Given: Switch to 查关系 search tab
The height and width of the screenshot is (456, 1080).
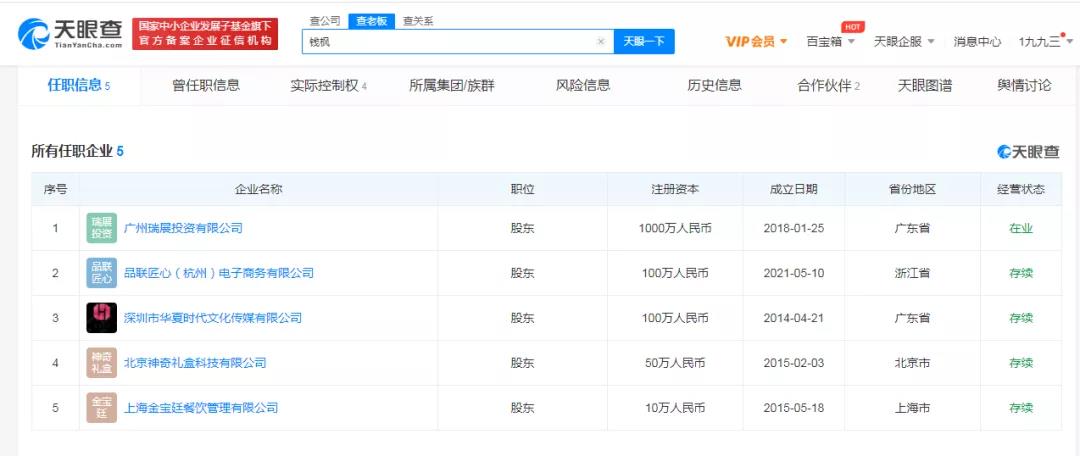Looking at the screenshot, I should tap(418, 20).
